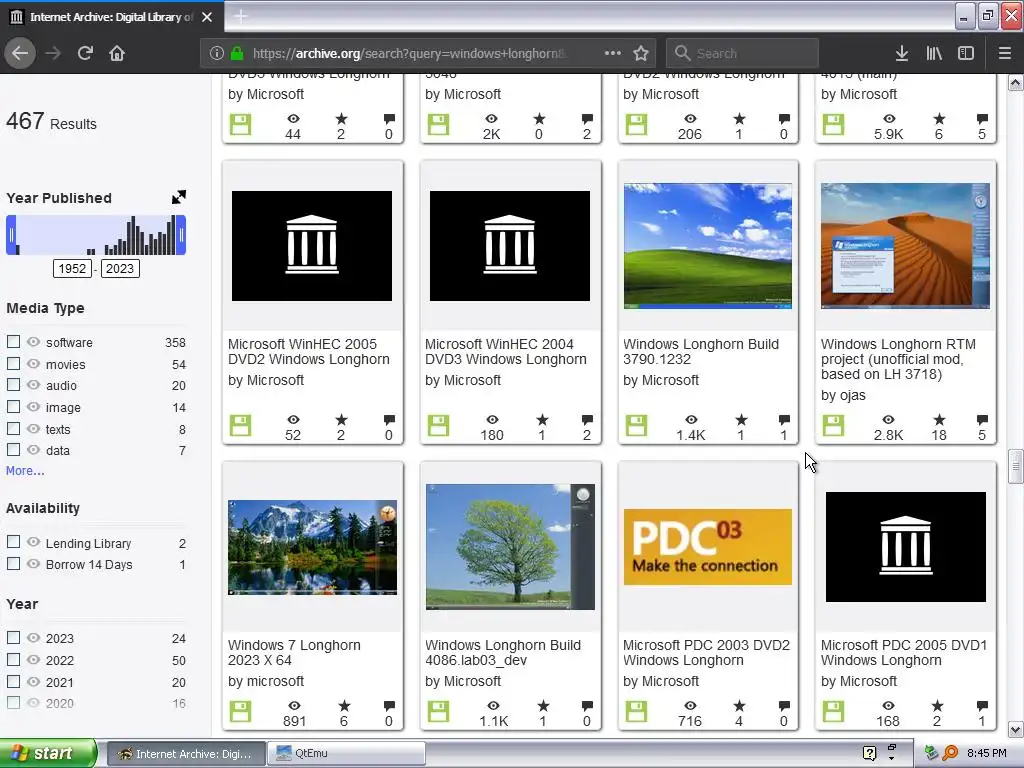Open the browser home page
1024x768 pixels.
pyautogui.click(x=117, y=53)
